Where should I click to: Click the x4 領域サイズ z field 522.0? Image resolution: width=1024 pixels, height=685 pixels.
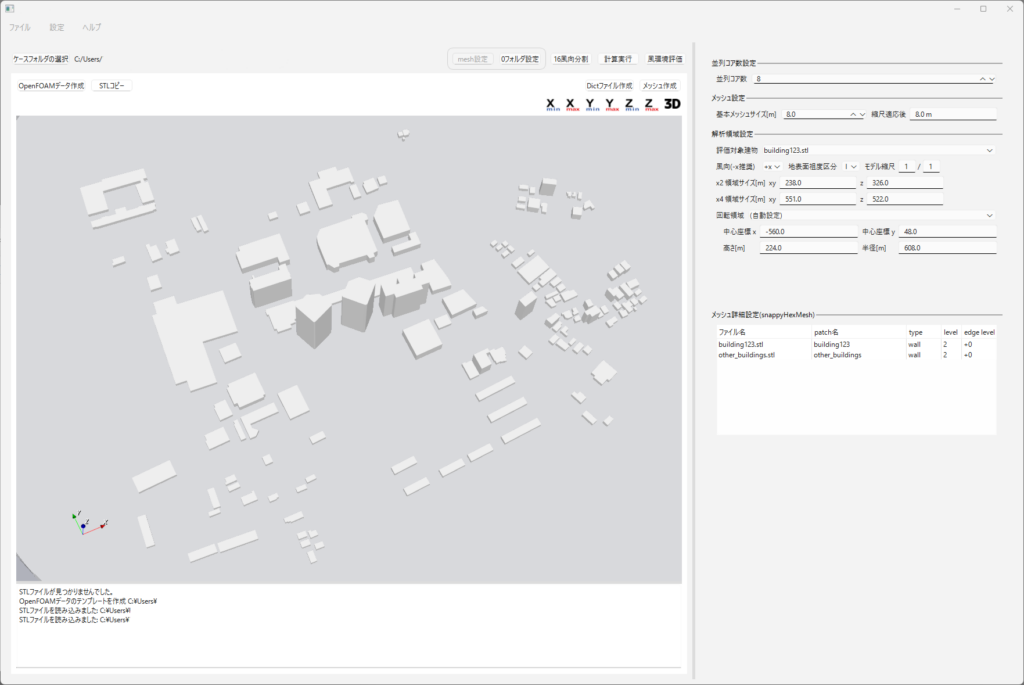pos(904,199)
